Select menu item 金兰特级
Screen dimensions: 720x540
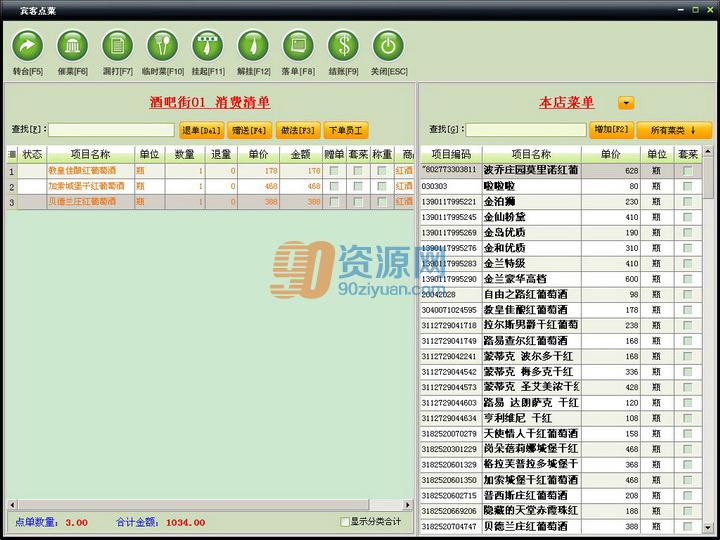coord(561,264)
